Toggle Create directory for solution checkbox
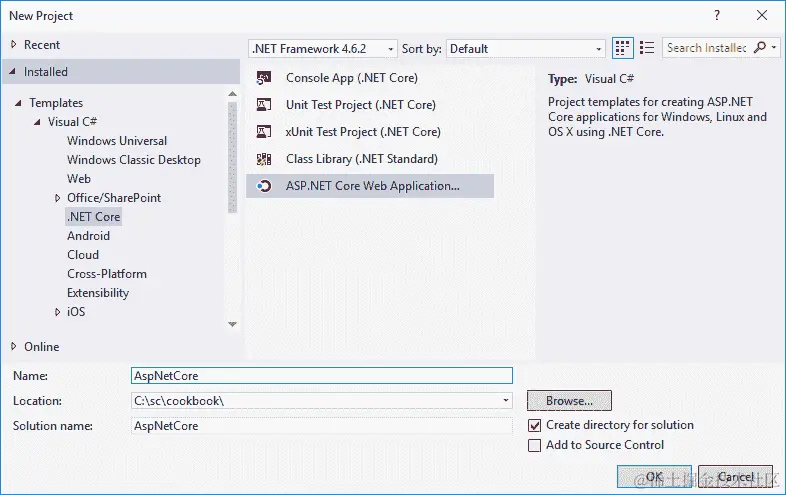Image resolution: width=786 pixels, height=495 pixels. tap(534, 425)
